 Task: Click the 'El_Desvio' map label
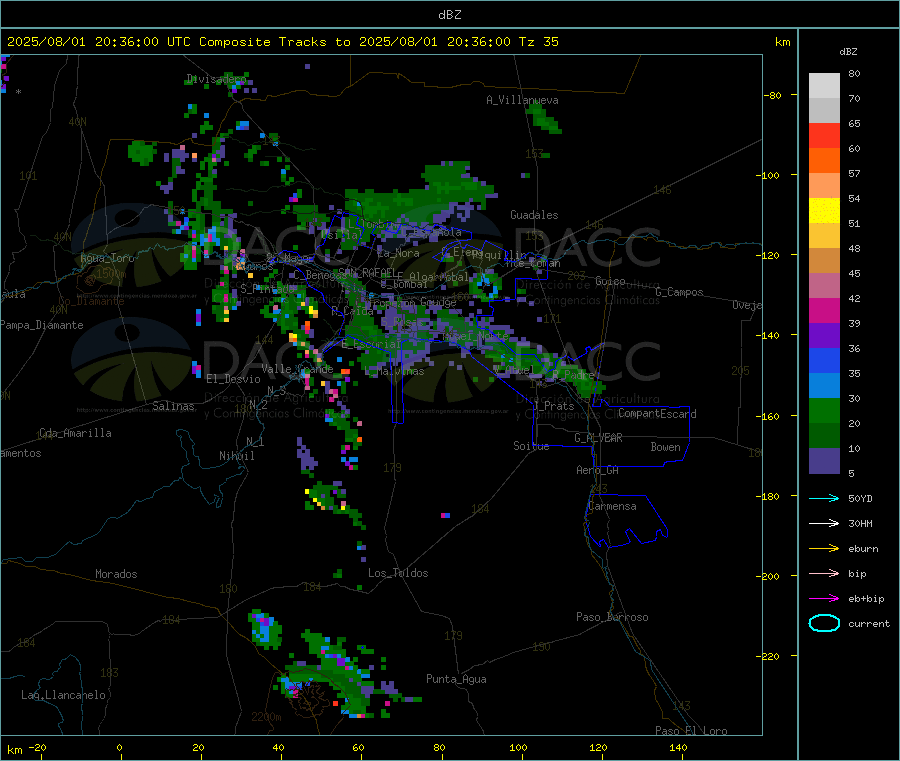point(233,379)
